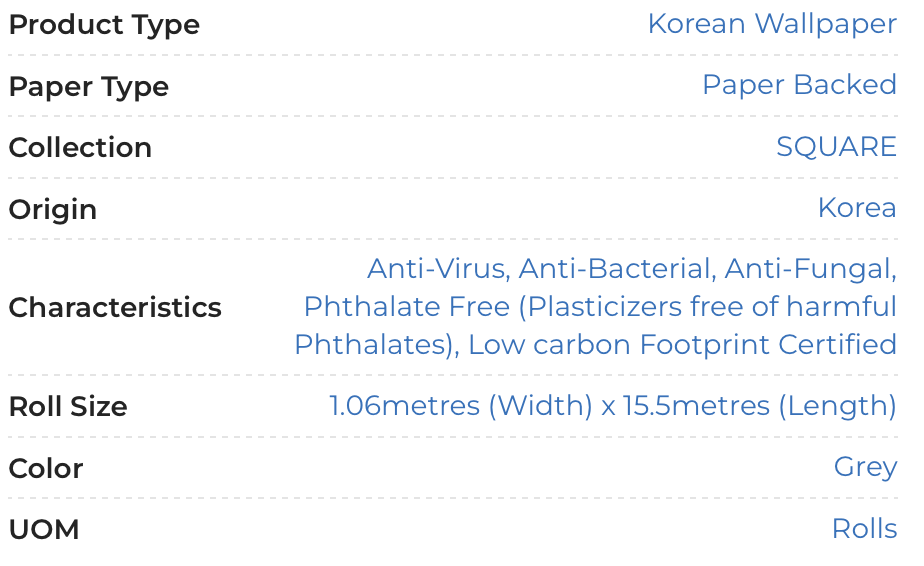924x566 pixels.
Task: Click the Korea origin value
Action: pos(856,208)
